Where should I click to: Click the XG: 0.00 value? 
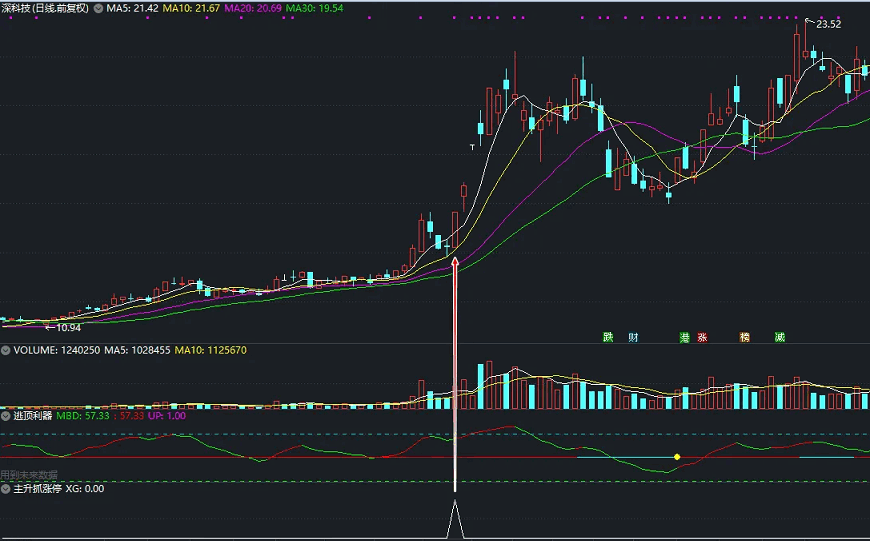pos(84,489)
